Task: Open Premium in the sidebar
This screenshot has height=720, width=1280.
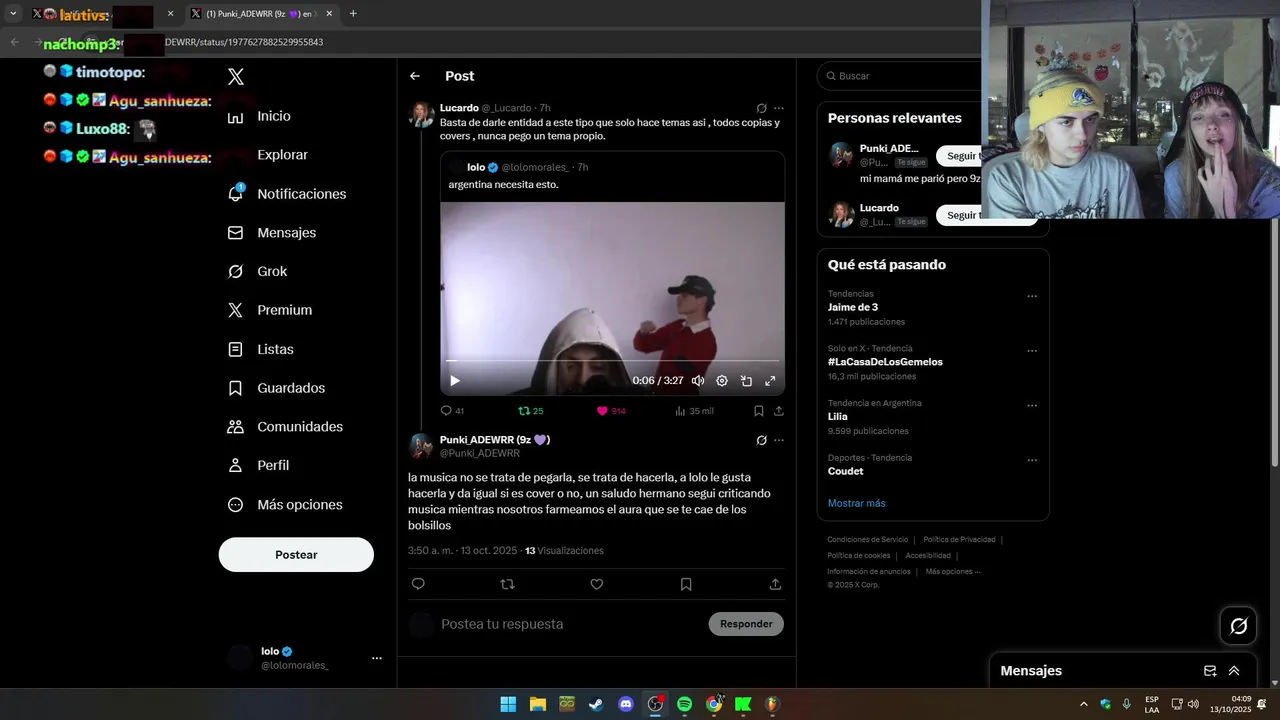Action: (270, 310)
